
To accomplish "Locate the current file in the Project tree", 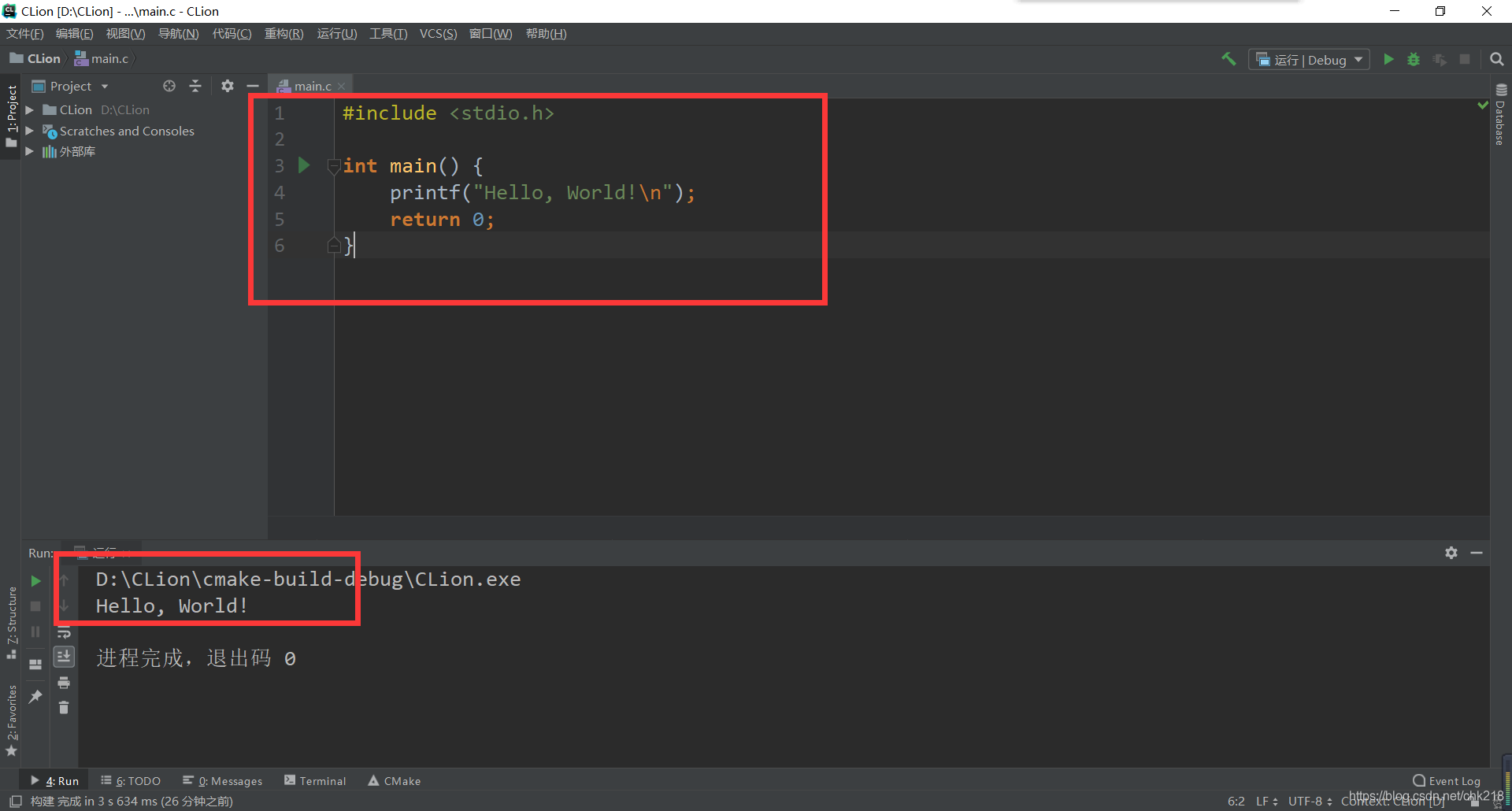I will [169, 86].
